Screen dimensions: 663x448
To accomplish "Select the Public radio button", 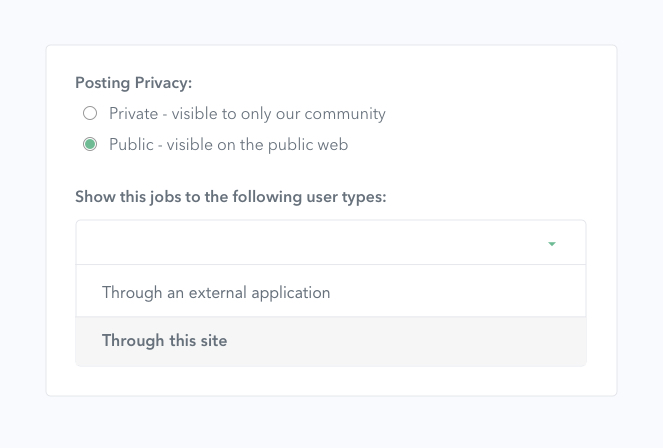I will coord(90,145).
